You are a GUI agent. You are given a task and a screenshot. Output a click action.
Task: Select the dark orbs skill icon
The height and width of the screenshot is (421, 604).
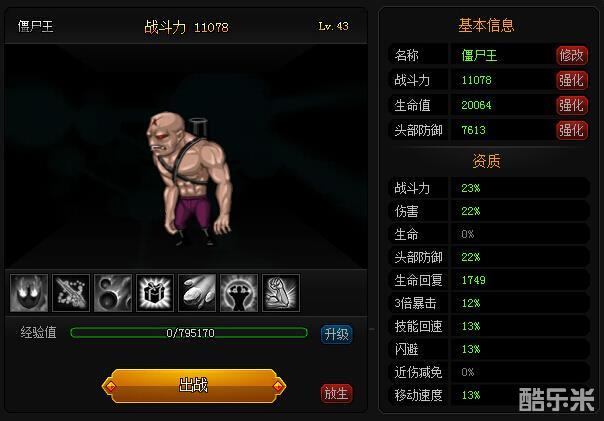click(113, 293)
